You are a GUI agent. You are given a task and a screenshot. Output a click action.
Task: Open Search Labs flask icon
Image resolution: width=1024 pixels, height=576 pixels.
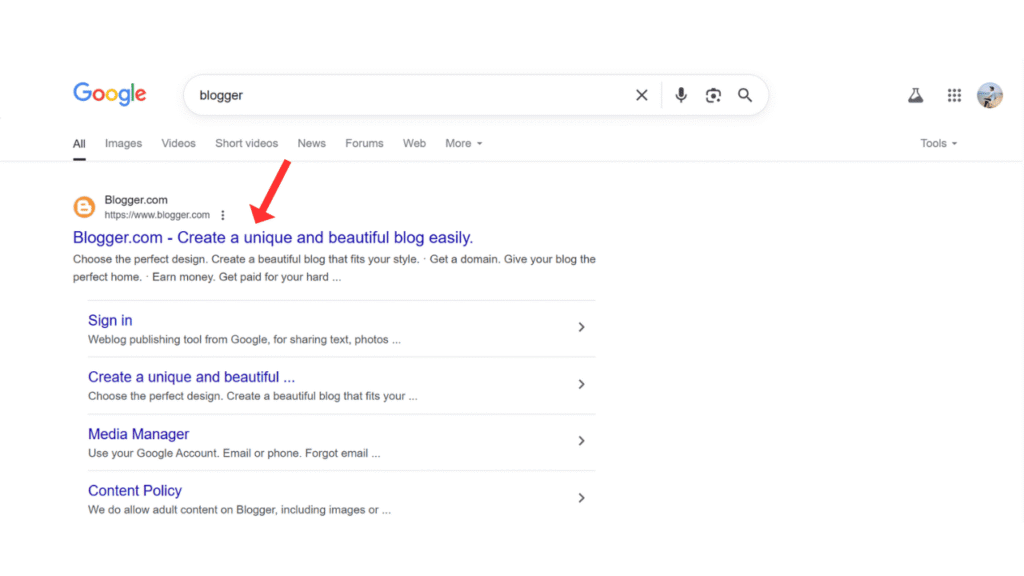click(x=916, y=95)
